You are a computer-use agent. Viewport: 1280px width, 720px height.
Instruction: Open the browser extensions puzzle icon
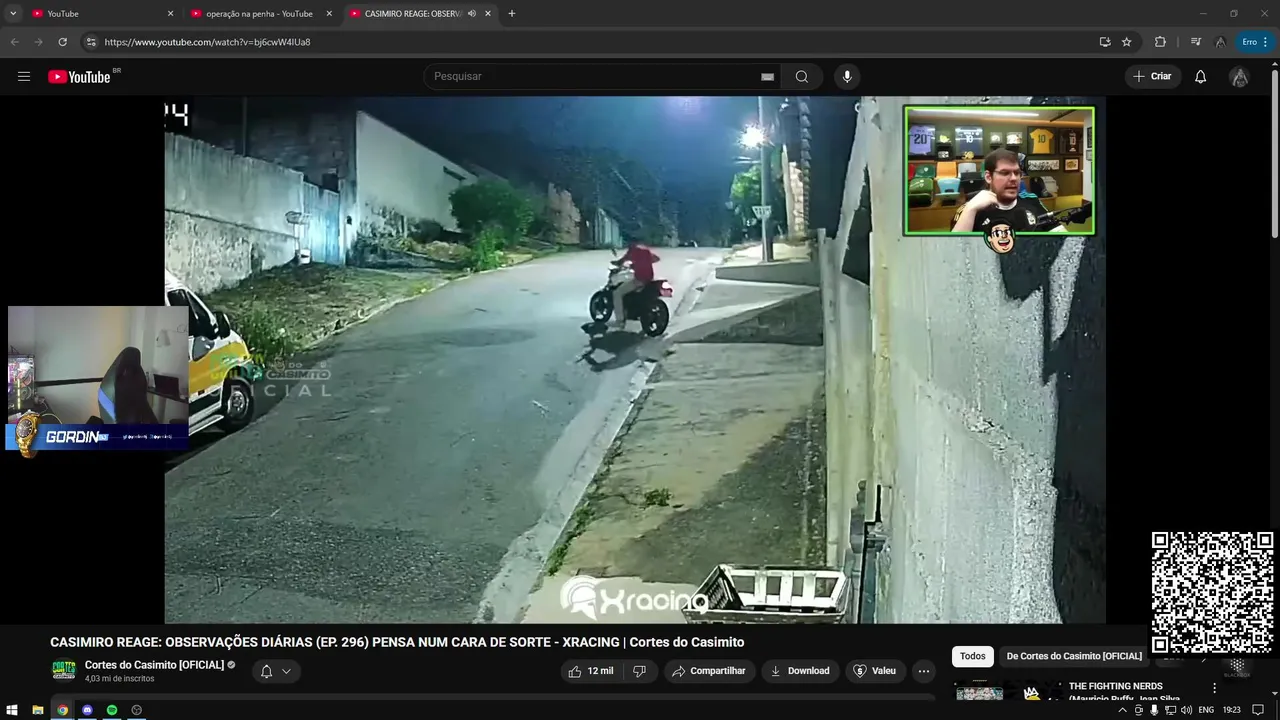tap(1160, 42)
